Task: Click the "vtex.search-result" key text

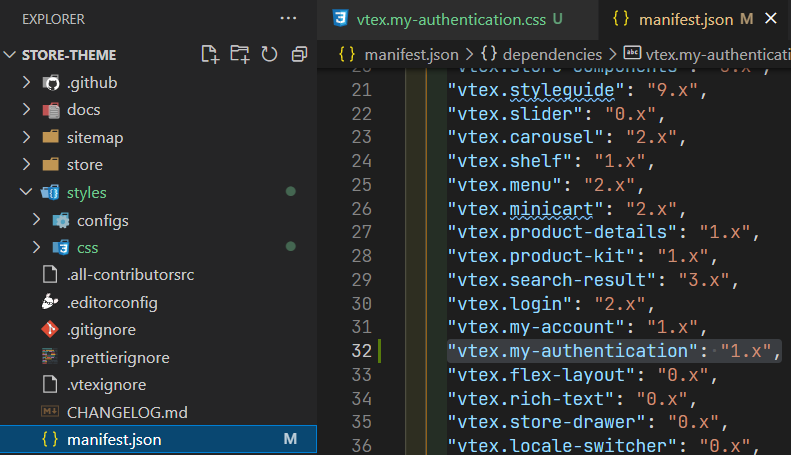Action: [x=552, y=279]
